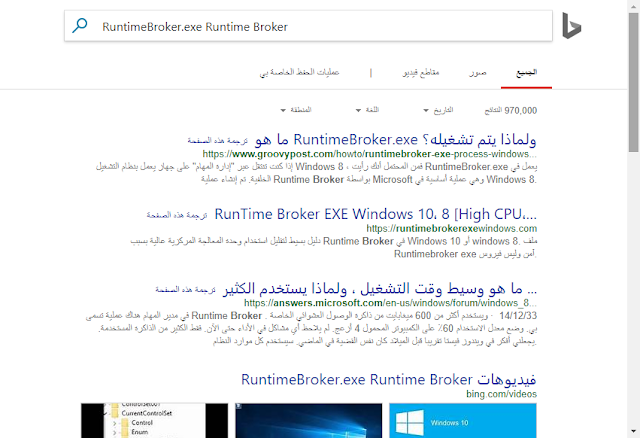This screenshot has height=438, width=640.
Task: Click the search box with RuntimeBroker.exe query
Action: [x=308, y=26]
